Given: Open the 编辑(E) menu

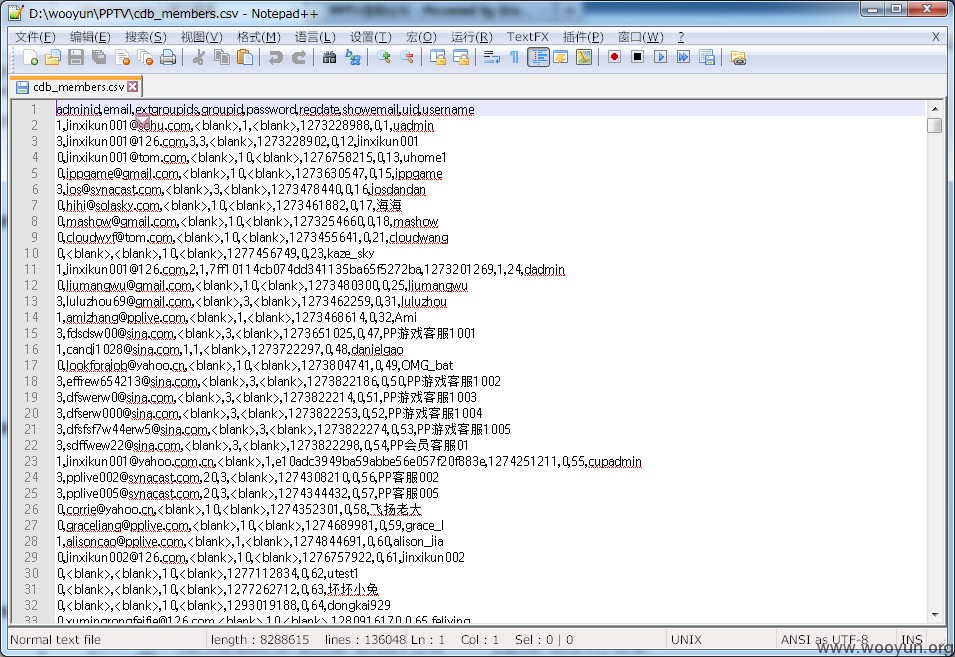Looking at the screenshot, I should 90,37.
